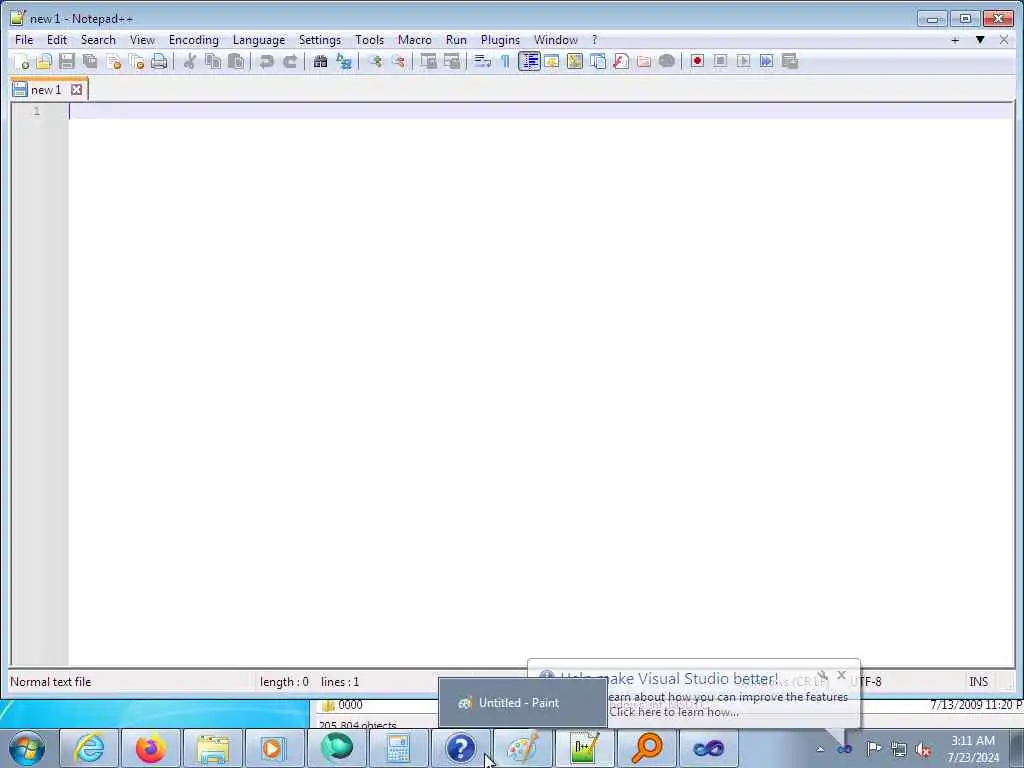The image size is (1024, 768).
Task: Open Define your language icon
Action: click(x=552, y=61)
